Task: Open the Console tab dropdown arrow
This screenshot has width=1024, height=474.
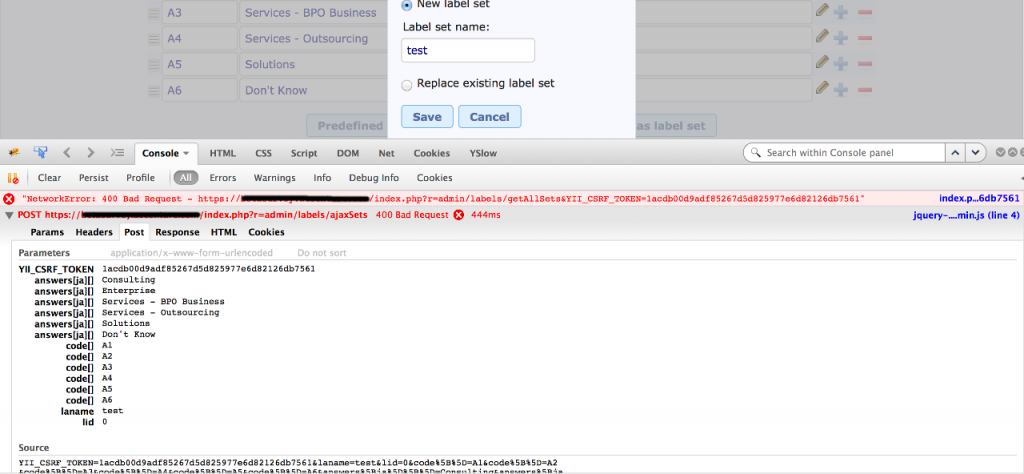Action: 186,154
